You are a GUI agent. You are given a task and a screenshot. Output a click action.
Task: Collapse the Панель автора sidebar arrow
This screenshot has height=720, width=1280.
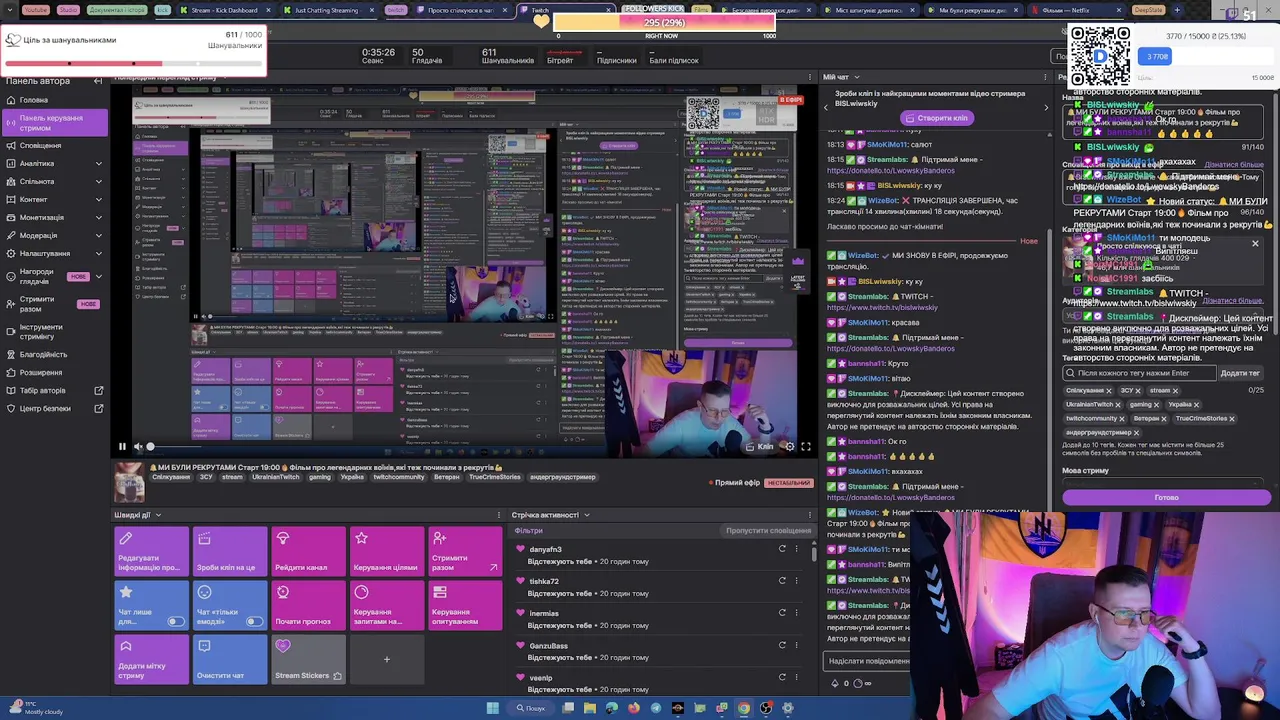[x=98, y=81]
